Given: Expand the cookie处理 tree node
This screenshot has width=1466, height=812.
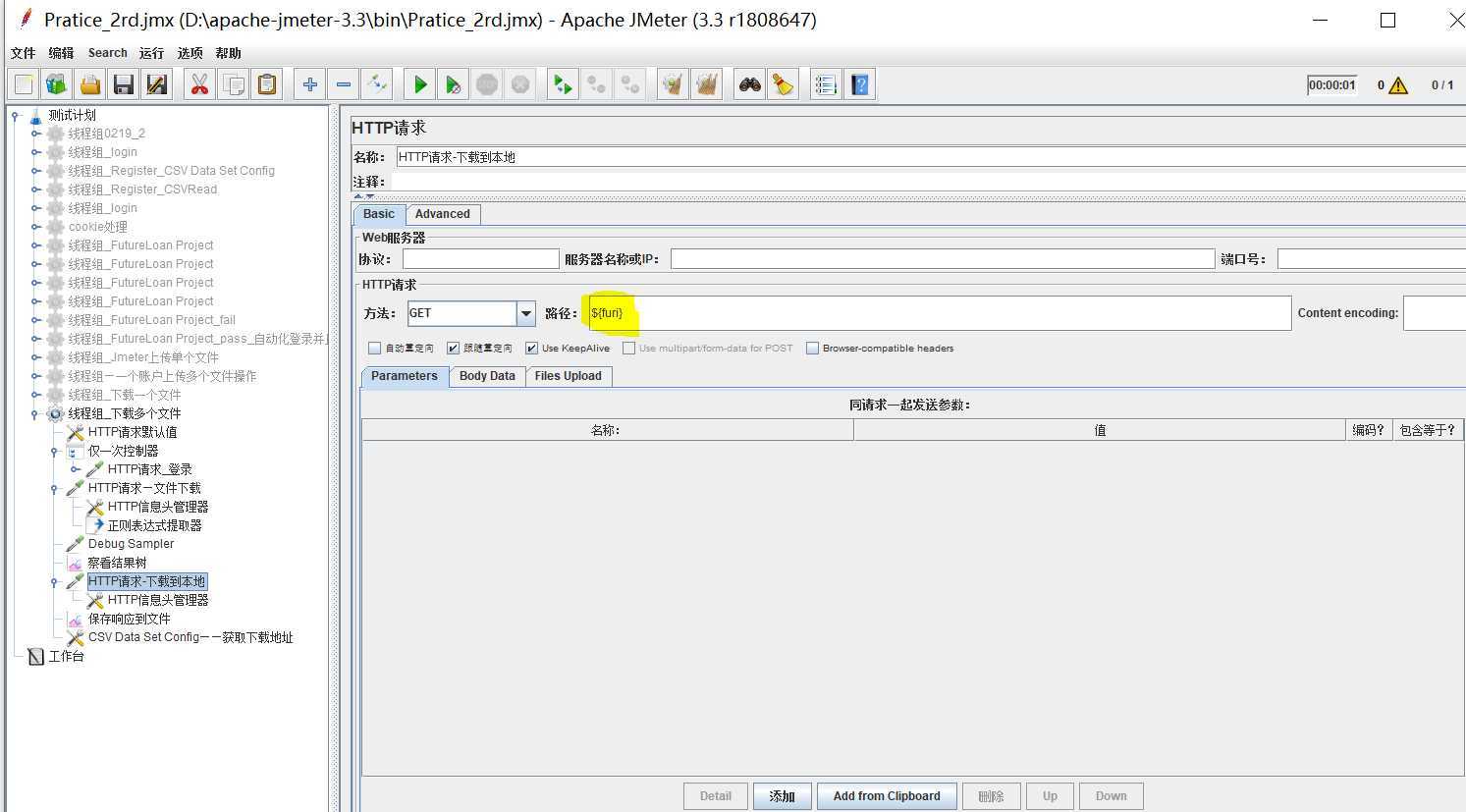Looking at the screenshot, I should [34, 227].
